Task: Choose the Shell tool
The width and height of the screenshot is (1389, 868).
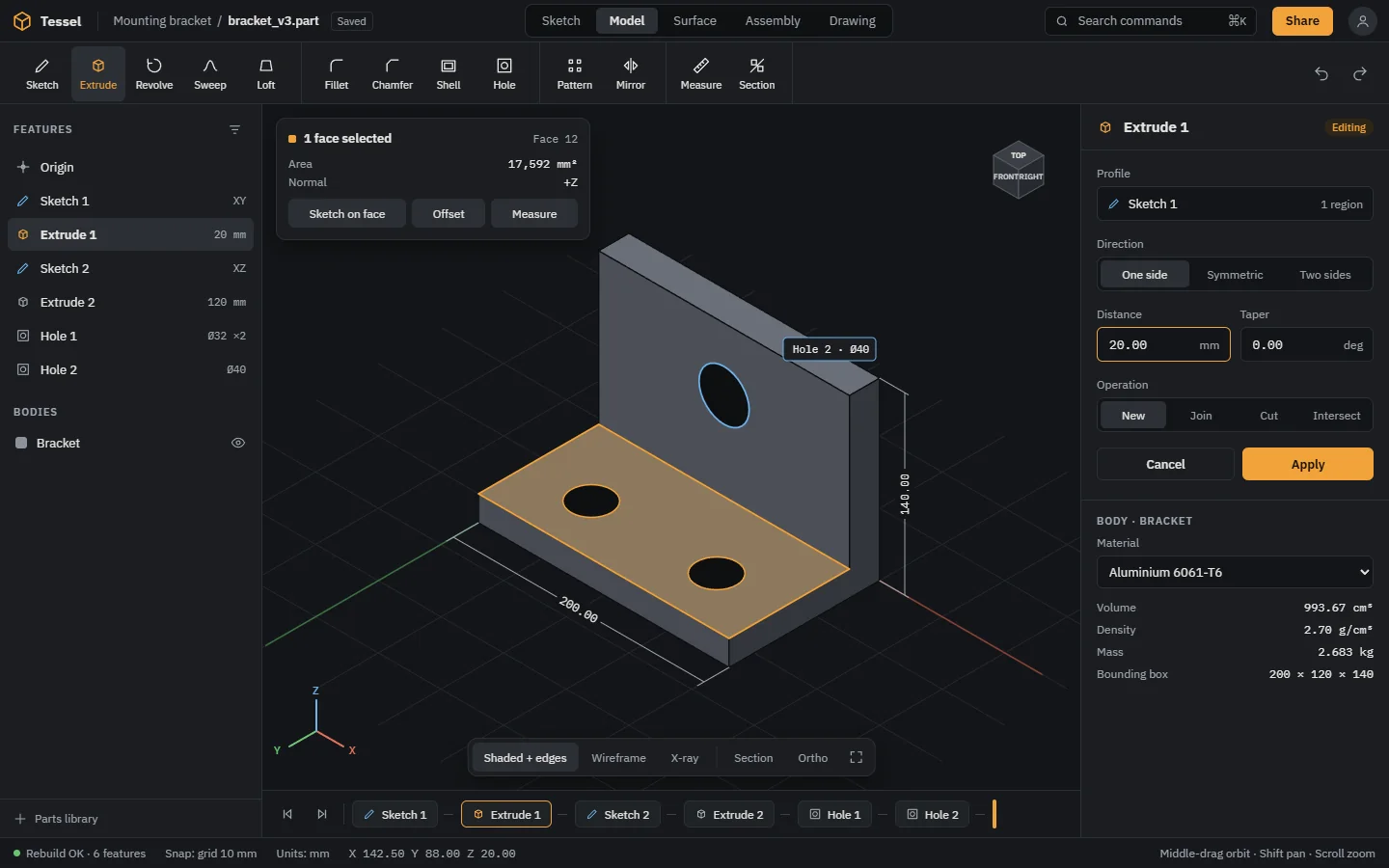Action: [449, 73]
